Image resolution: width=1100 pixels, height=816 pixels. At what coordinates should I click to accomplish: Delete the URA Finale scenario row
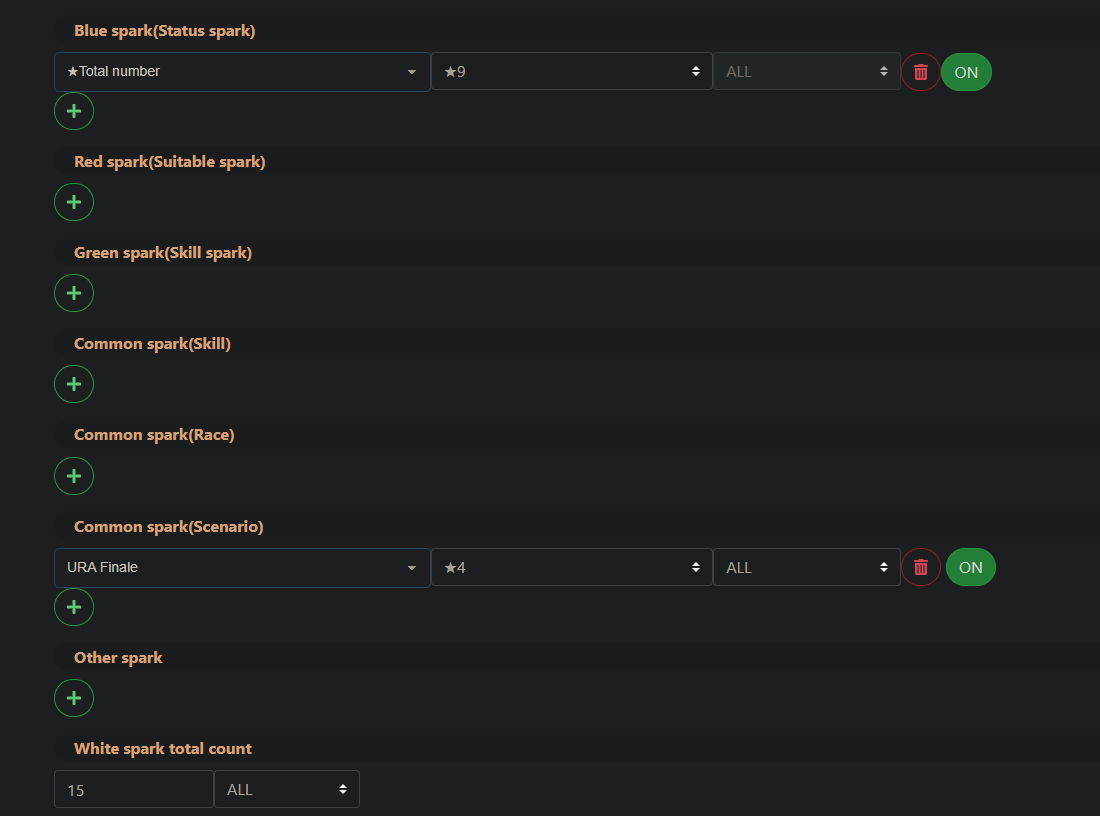point(920,567)
